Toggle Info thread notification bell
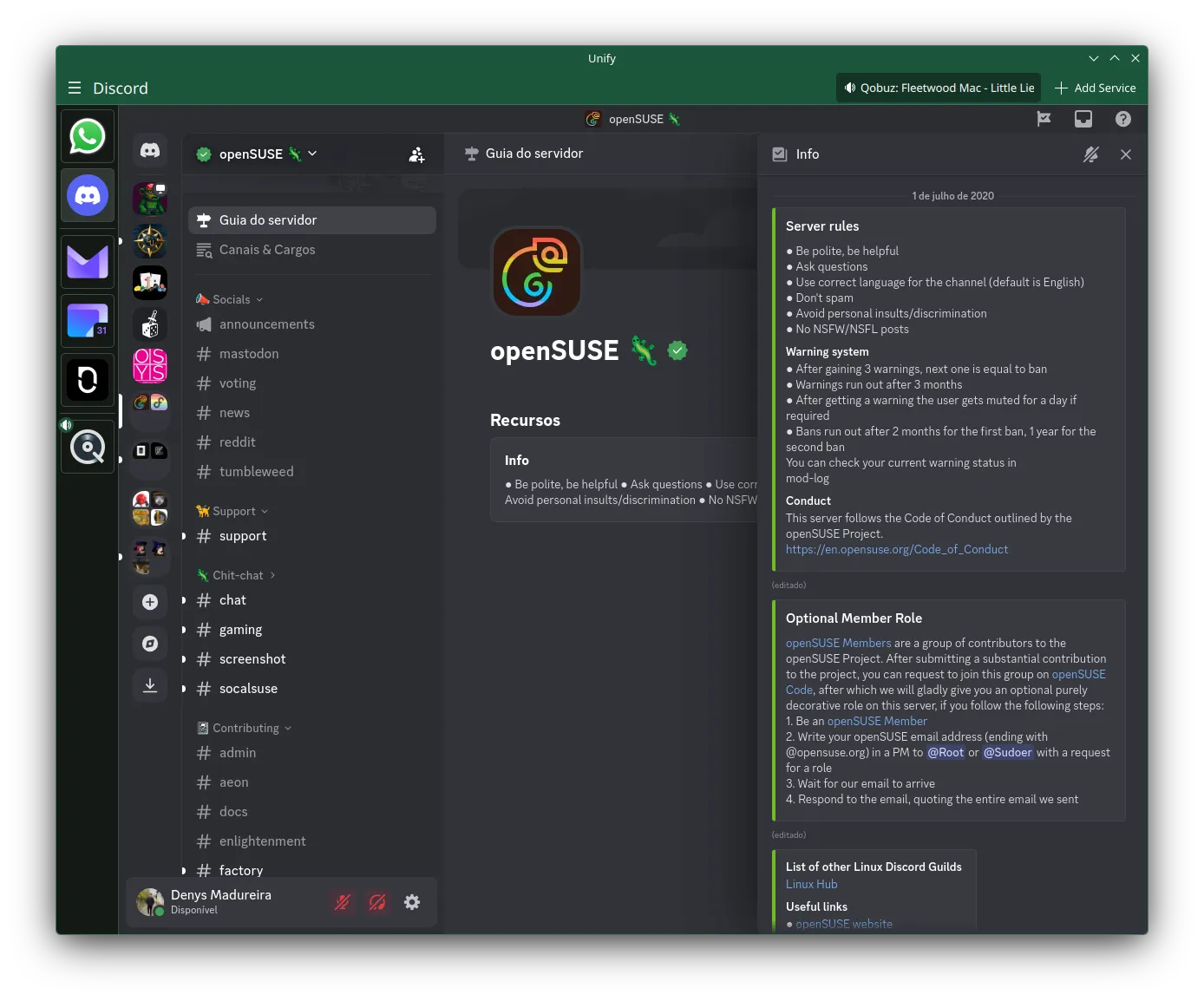 (x=1090, y=154)
